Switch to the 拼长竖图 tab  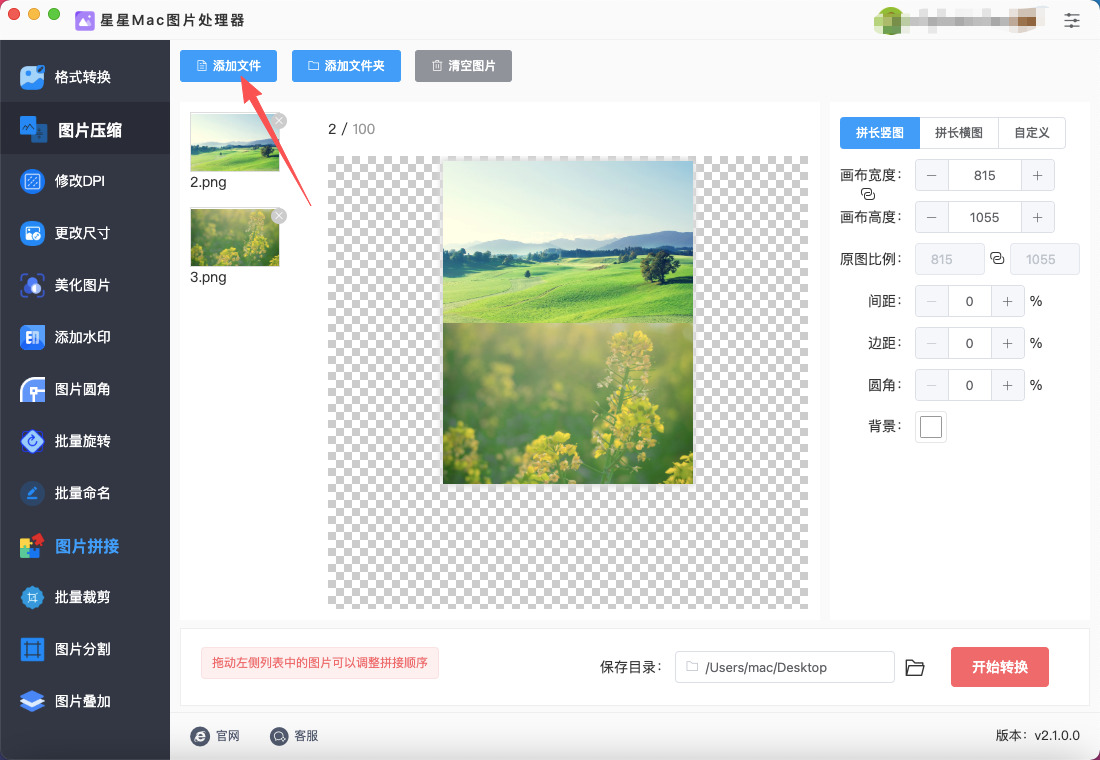coord(880,133)
